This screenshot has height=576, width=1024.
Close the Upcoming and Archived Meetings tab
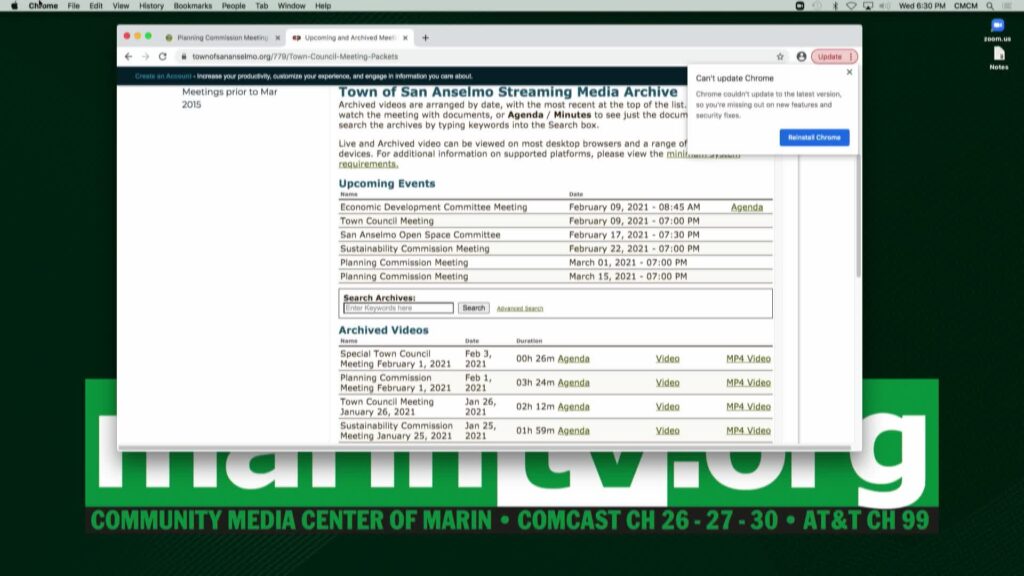pyautogui.click(x=405, y=38)
